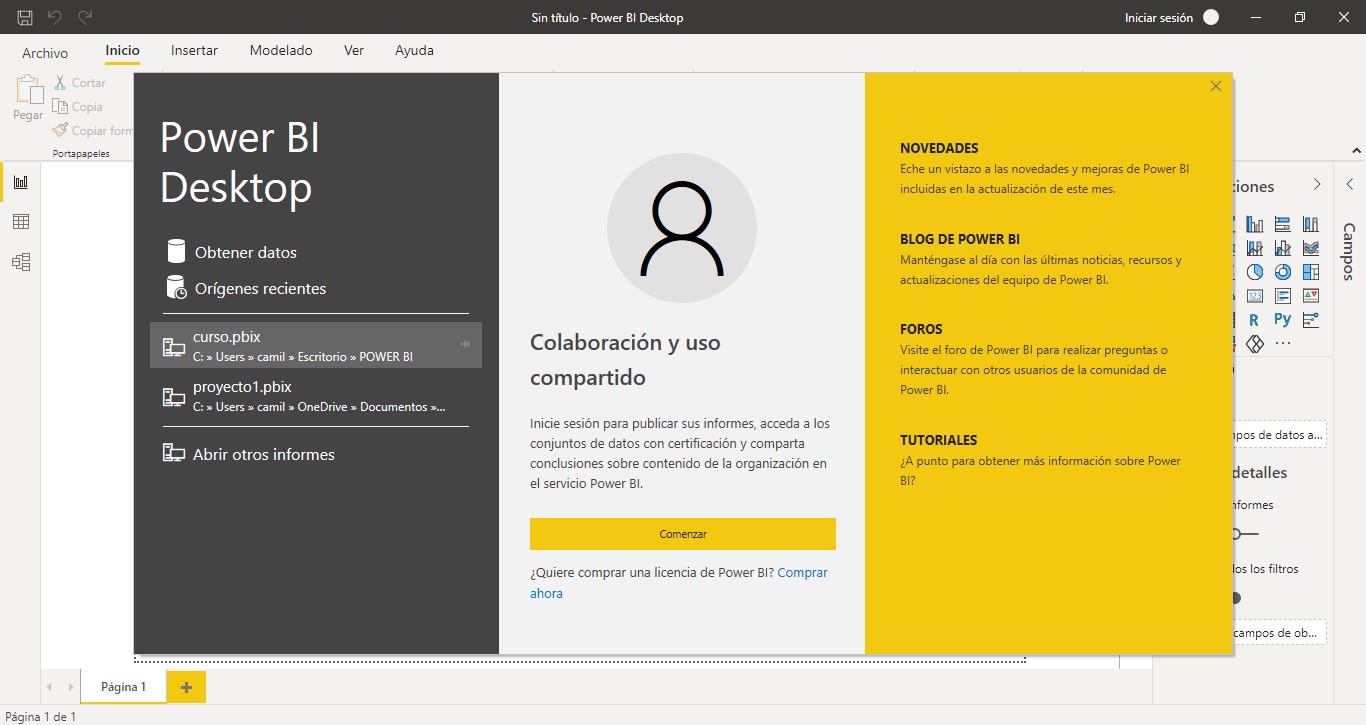Screen dimensions: 1366x725
Task: Collapse the Visualizaciones pane chevron
Action: tap(1317, 185)
